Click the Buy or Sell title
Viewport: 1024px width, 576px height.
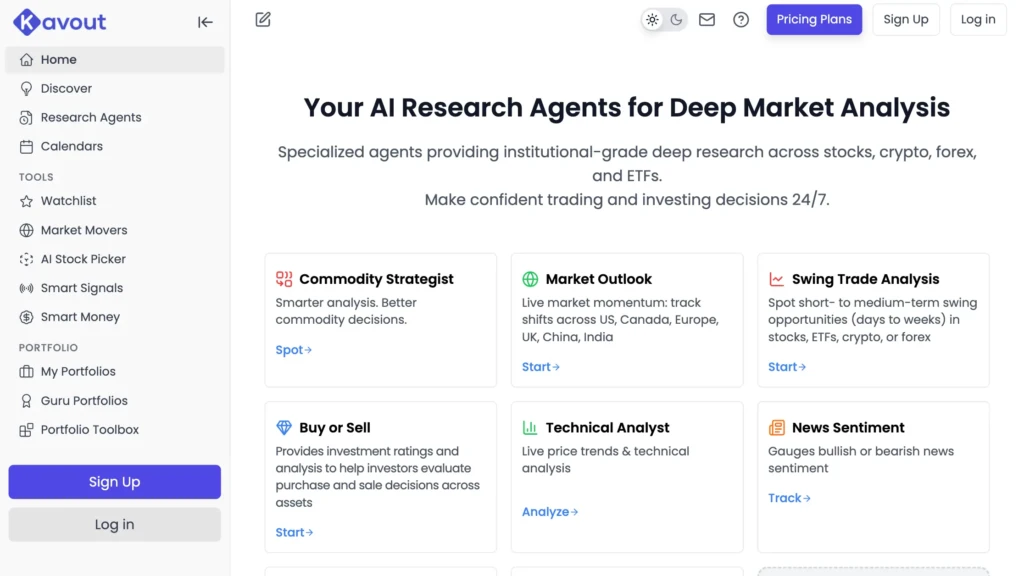(x=334, y=428)
